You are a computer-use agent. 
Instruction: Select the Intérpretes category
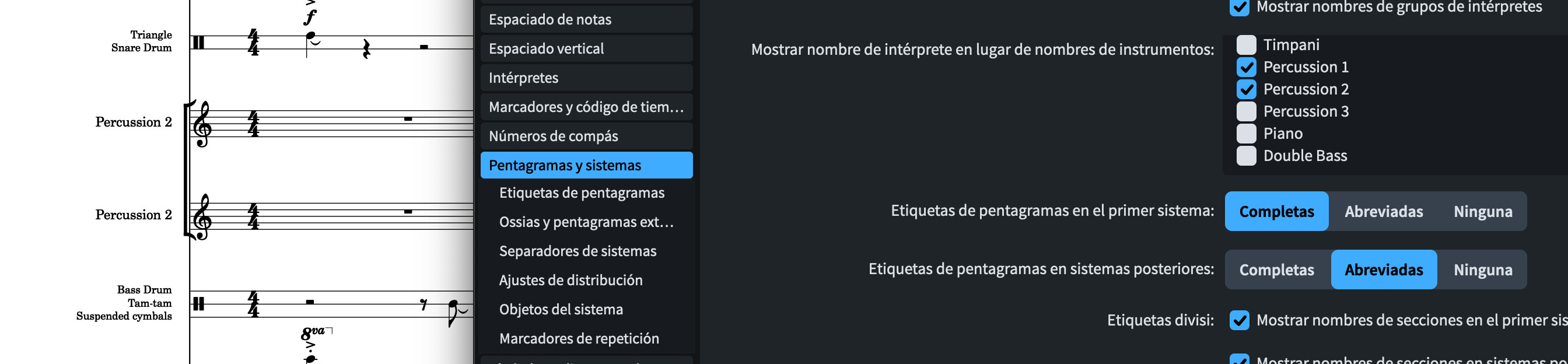point(586,78)
